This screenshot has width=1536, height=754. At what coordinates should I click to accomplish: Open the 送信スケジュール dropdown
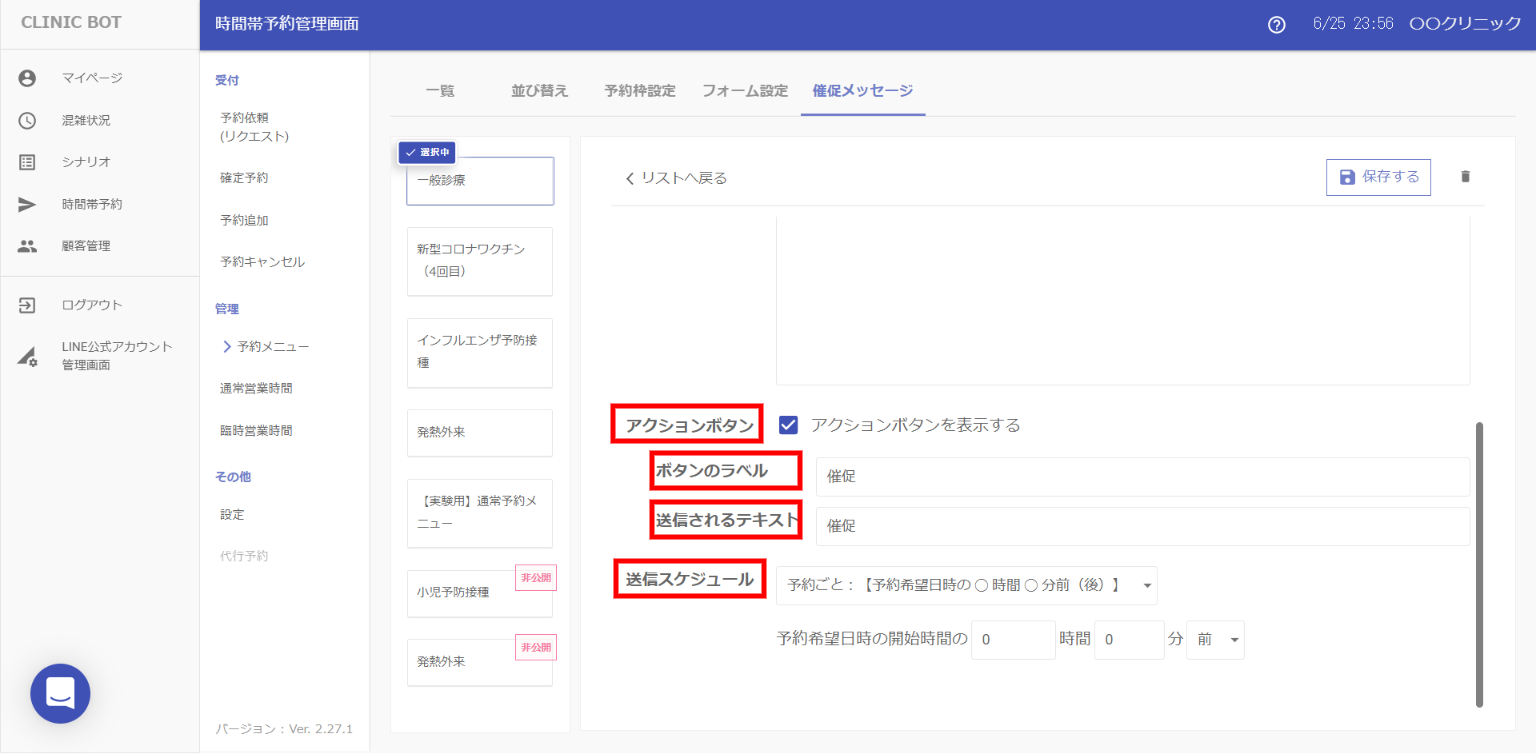966,584
